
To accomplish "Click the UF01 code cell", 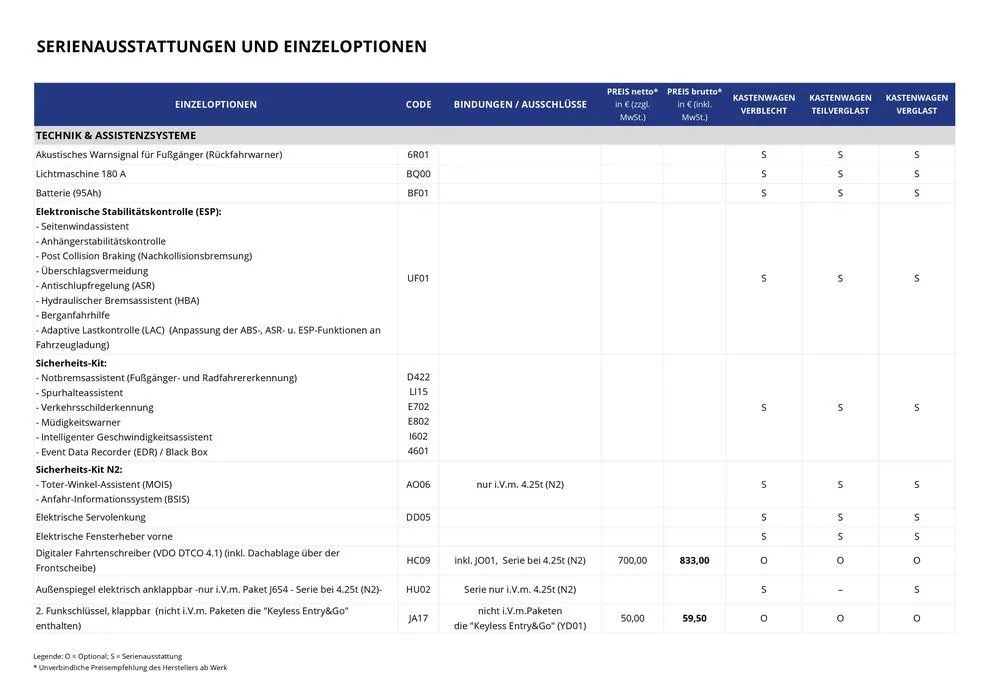I will [418, 278].
